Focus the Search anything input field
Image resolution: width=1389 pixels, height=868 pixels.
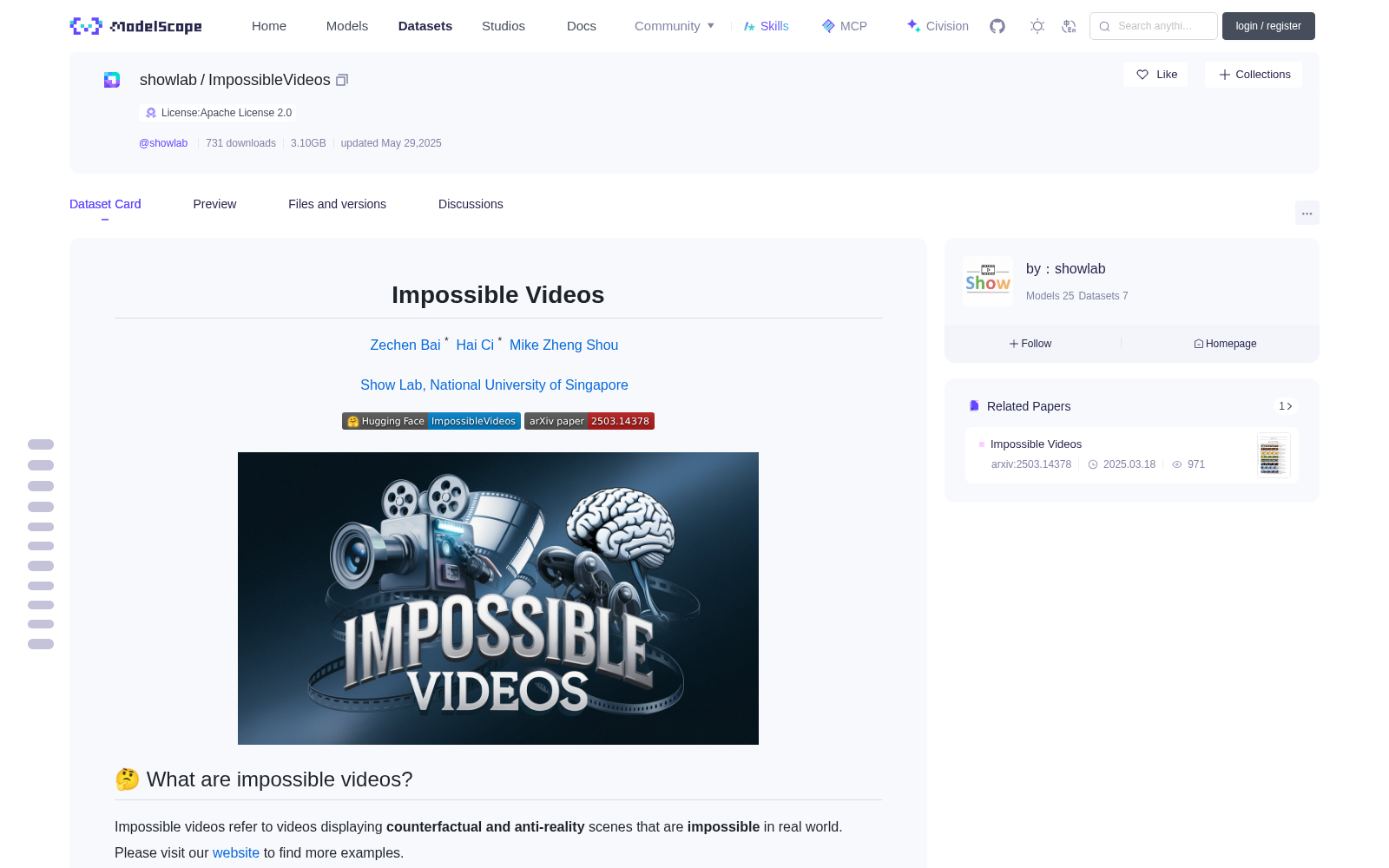point(1154,26)
